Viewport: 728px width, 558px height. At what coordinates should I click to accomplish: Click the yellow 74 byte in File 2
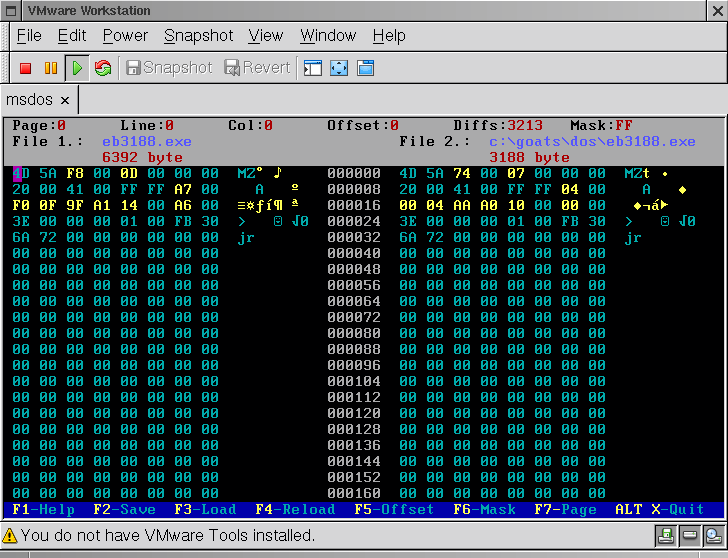(462, 174)
